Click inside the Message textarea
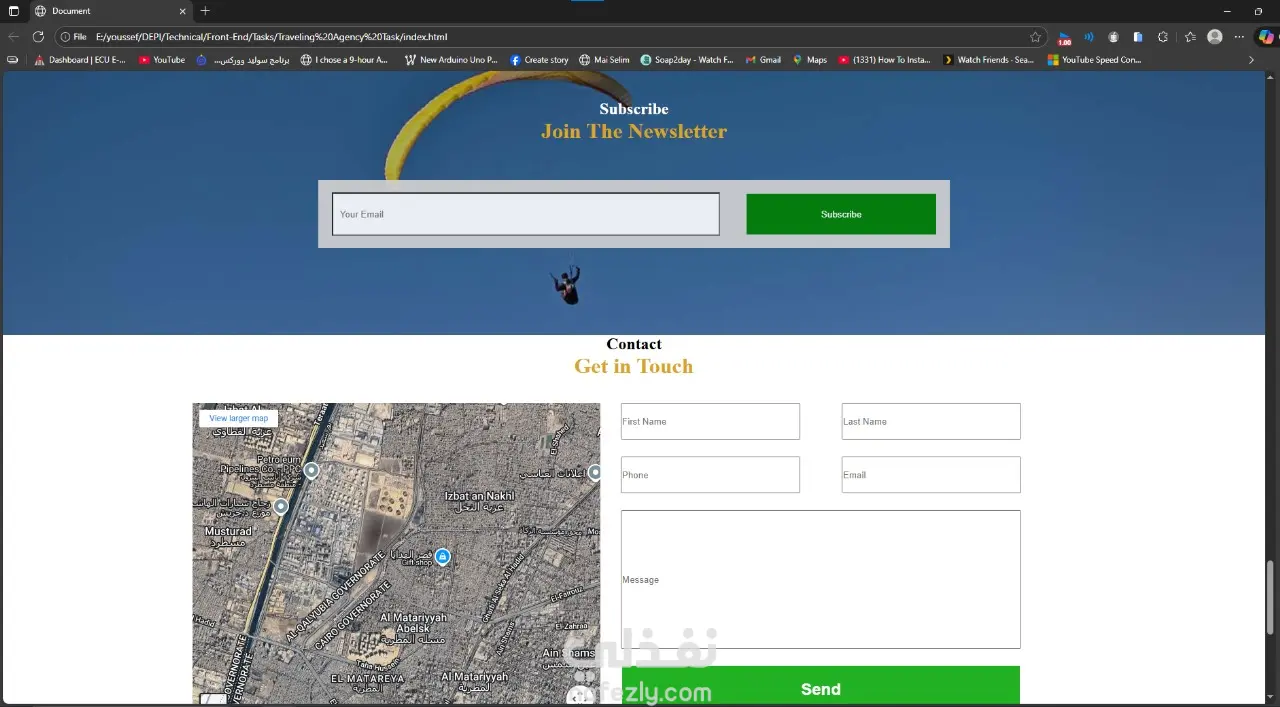The width and height of the screenshot is (1280, 707). (821, 580)
